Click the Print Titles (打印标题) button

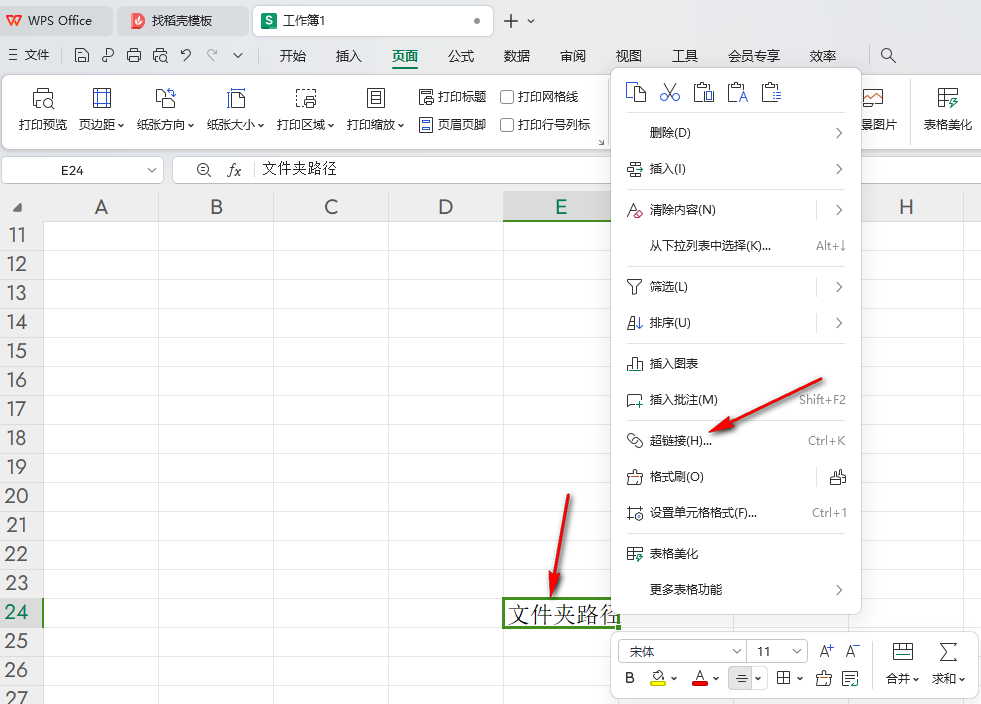[x=452, y=97]
